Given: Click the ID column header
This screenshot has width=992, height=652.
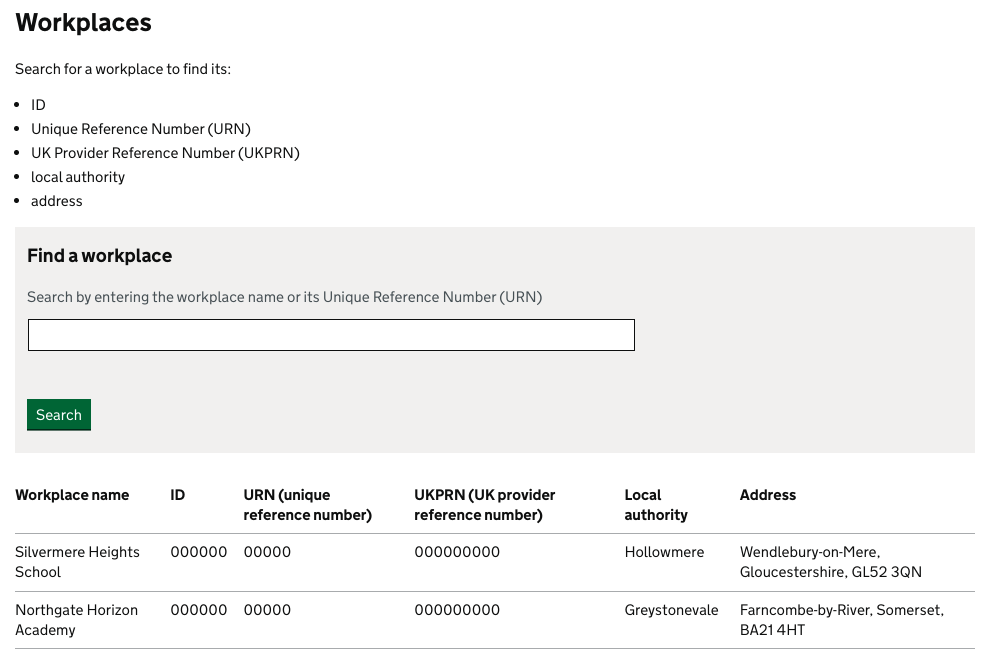Looking at the screenshot, I should pyautogui.click(x=177, y=495).
